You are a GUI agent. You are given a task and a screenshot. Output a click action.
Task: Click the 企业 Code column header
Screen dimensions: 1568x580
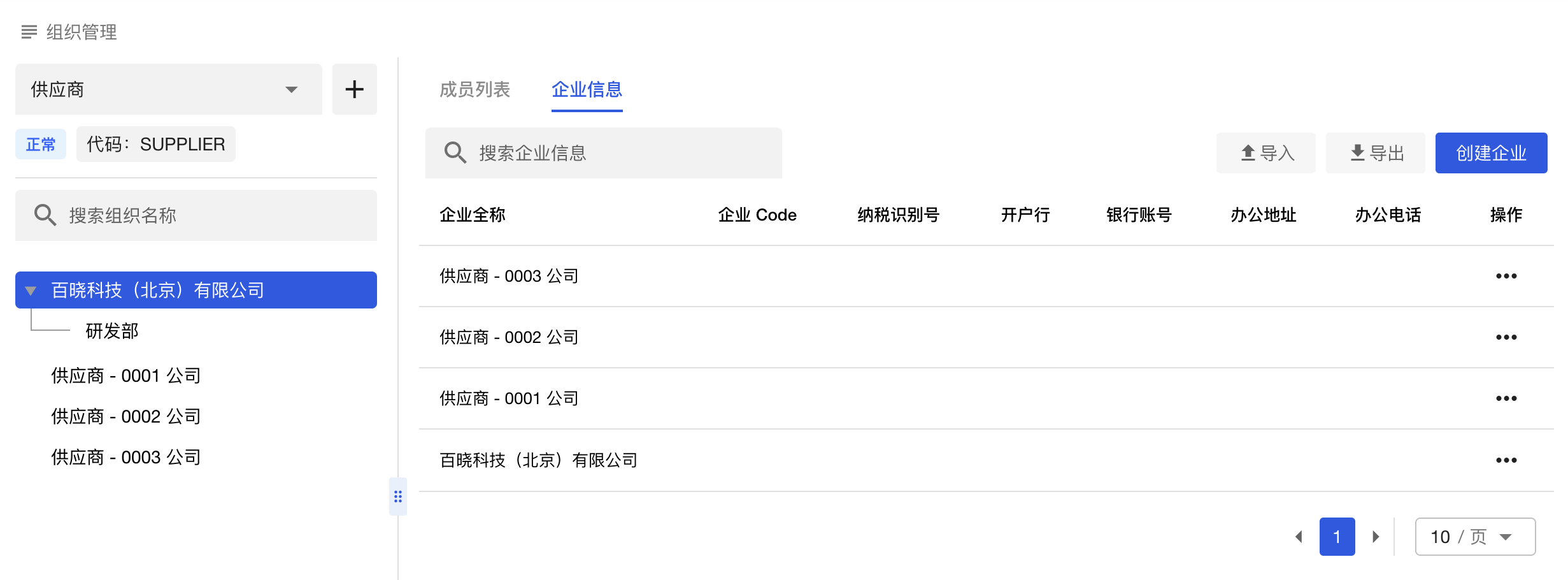pos(757,215)
